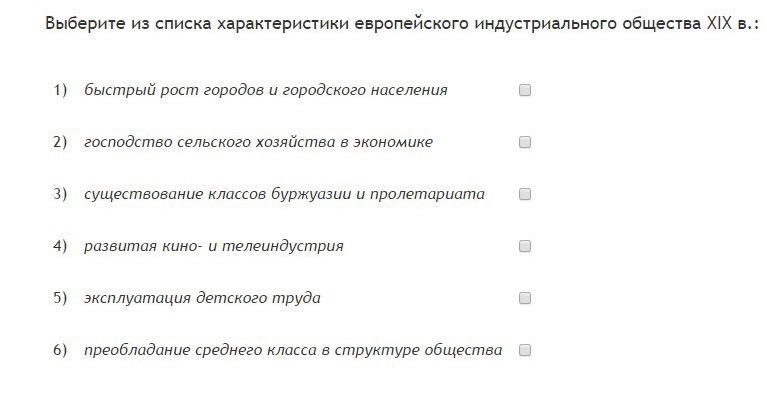Click the option number «3)»
This screenshot has height=394, width=767.
coord(60,194)
